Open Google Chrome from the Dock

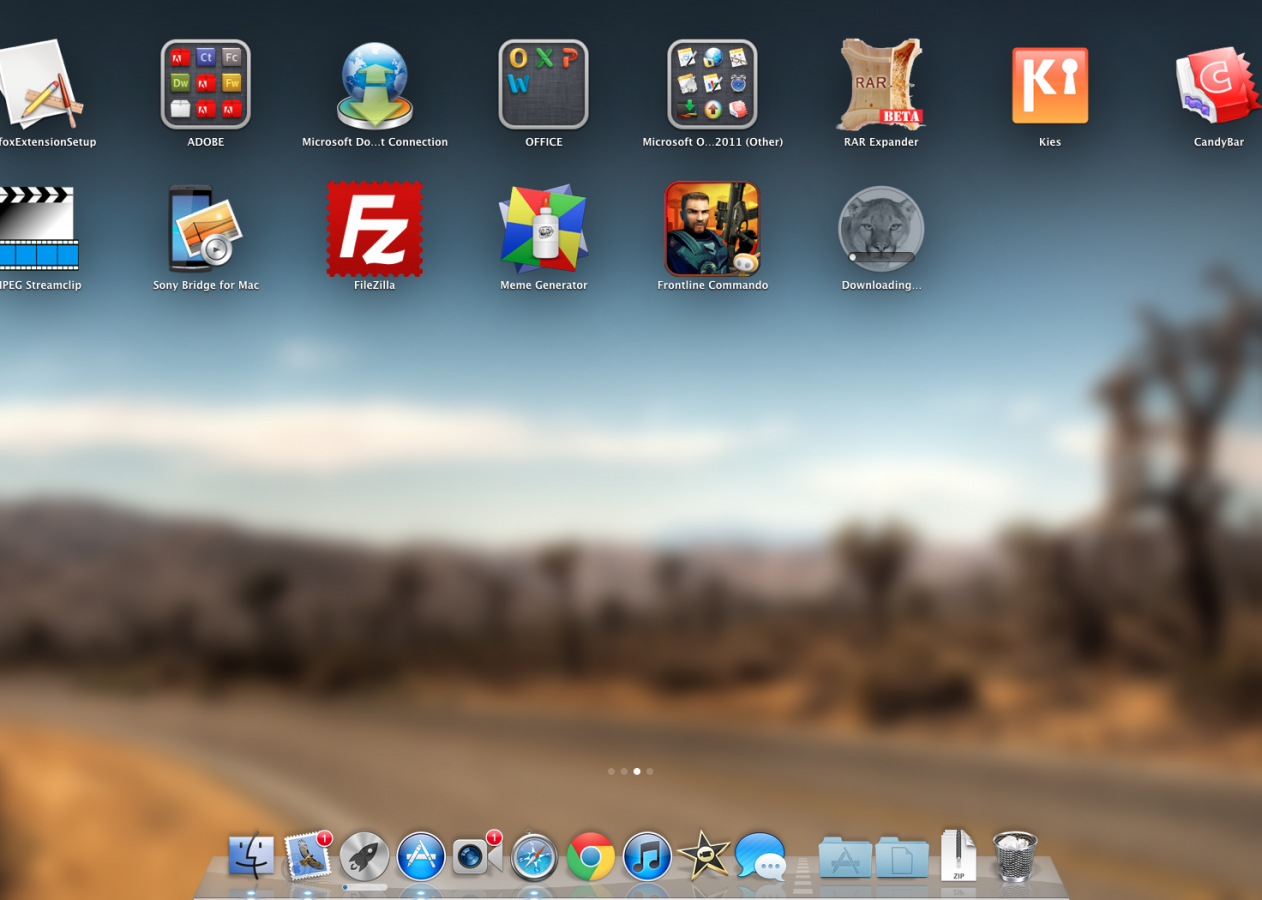591,856
